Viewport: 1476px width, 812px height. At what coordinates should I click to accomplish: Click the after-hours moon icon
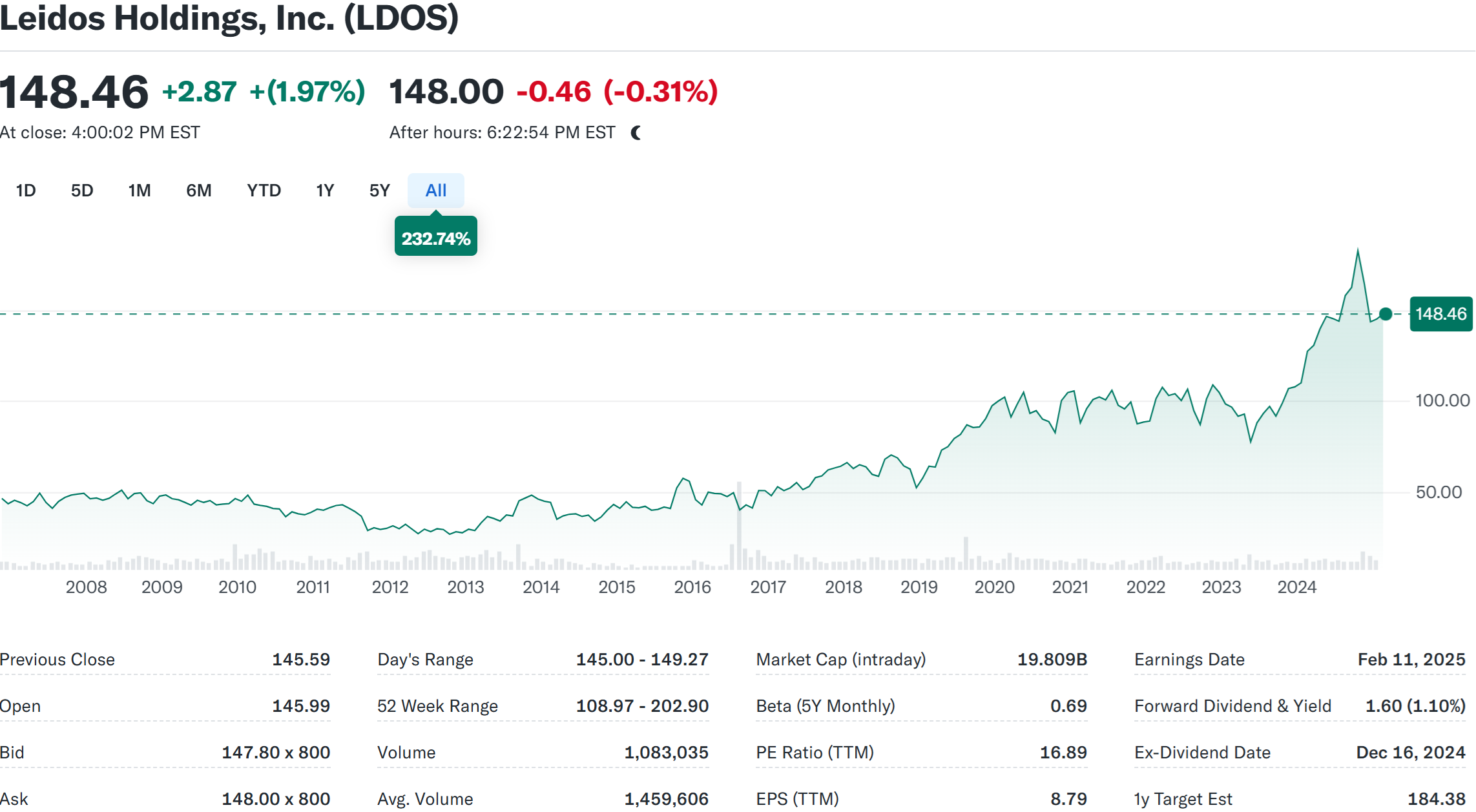[x=636, y=133]
